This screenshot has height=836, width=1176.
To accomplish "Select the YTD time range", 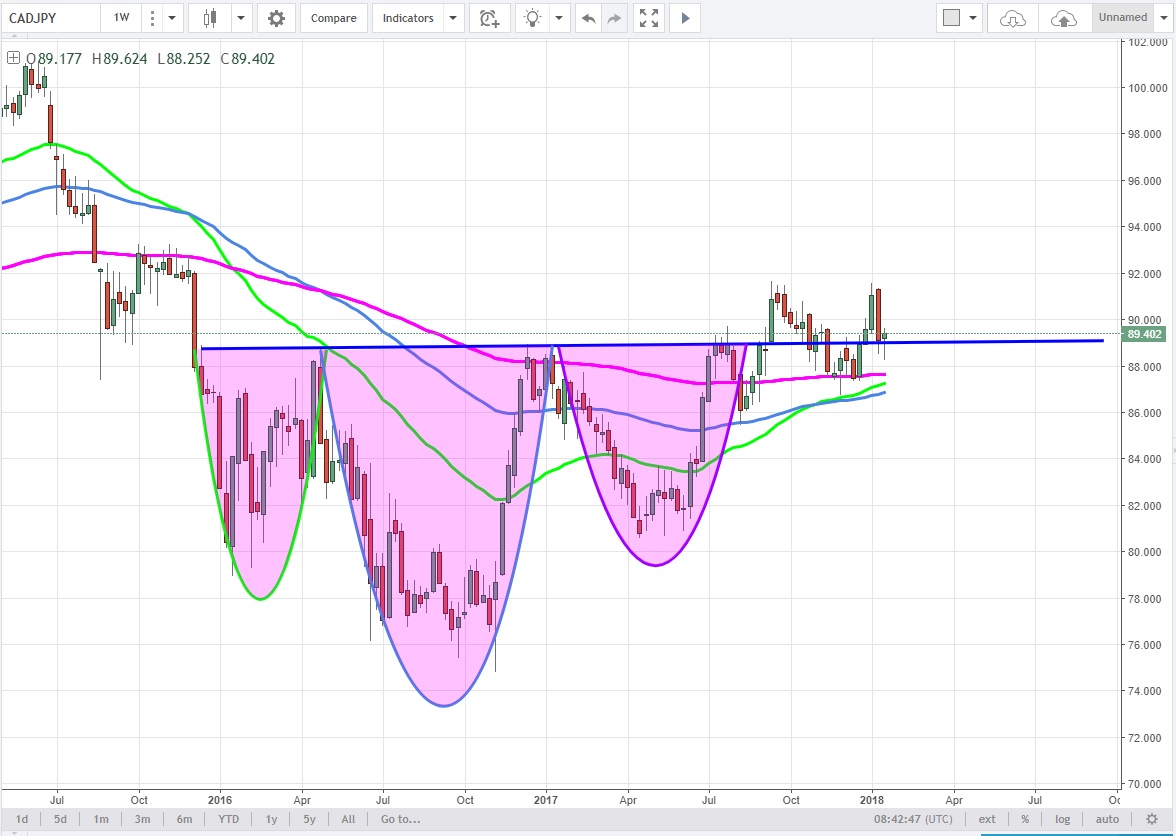I will 227,819.
